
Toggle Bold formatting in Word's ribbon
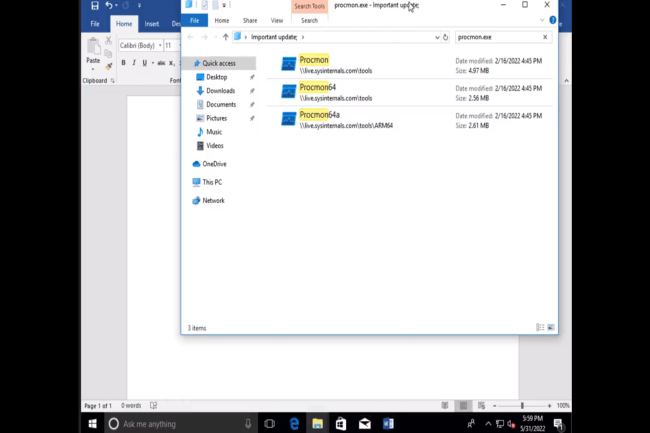(123, 63)
